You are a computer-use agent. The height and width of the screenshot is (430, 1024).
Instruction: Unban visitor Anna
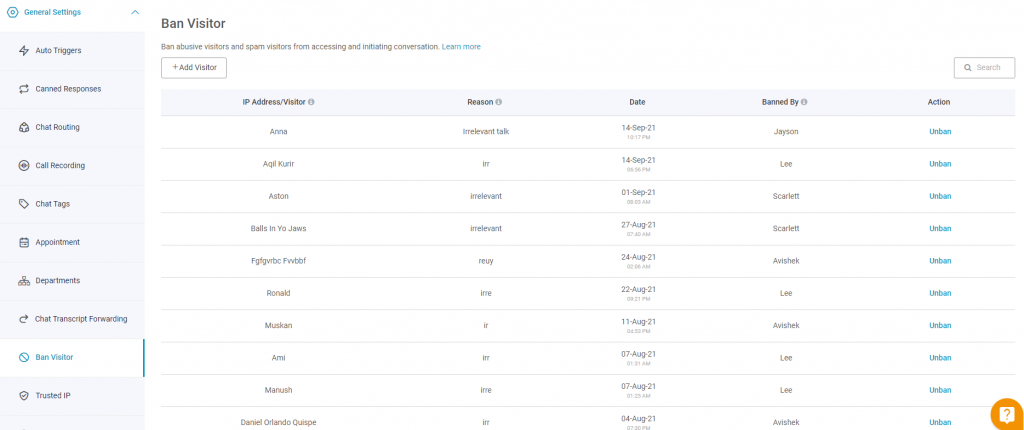pyautogui.click(x=940, y=131)
